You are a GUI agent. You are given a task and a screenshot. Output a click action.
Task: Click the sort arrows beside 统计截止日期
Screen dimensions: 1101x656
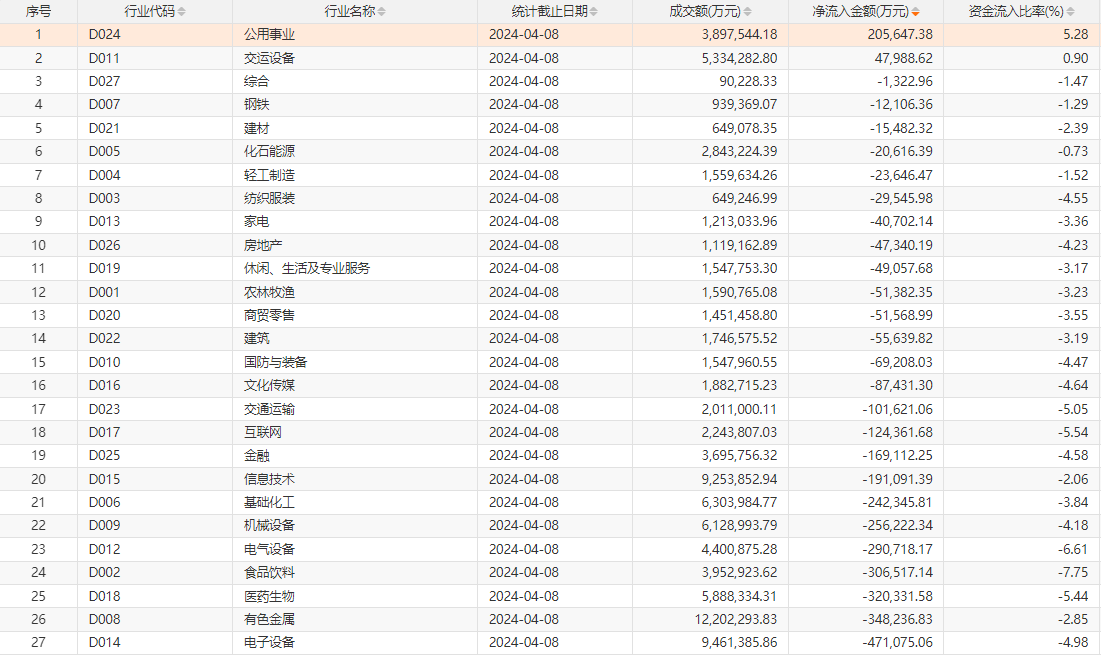tap(593, 12)
